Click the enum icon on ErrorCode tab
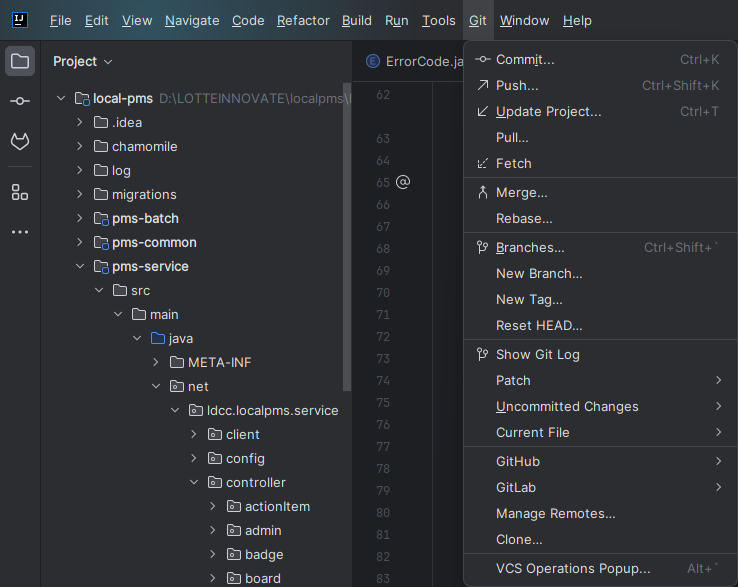 (x=373, y=61)
